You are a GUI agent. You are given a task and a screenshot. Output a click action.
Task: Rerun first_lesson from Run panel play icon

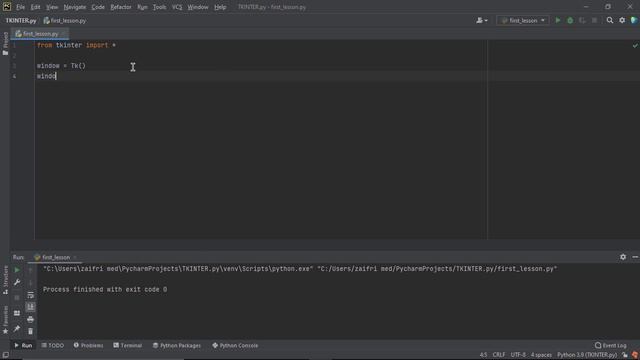pyautogui.click(x=17, y=270)
